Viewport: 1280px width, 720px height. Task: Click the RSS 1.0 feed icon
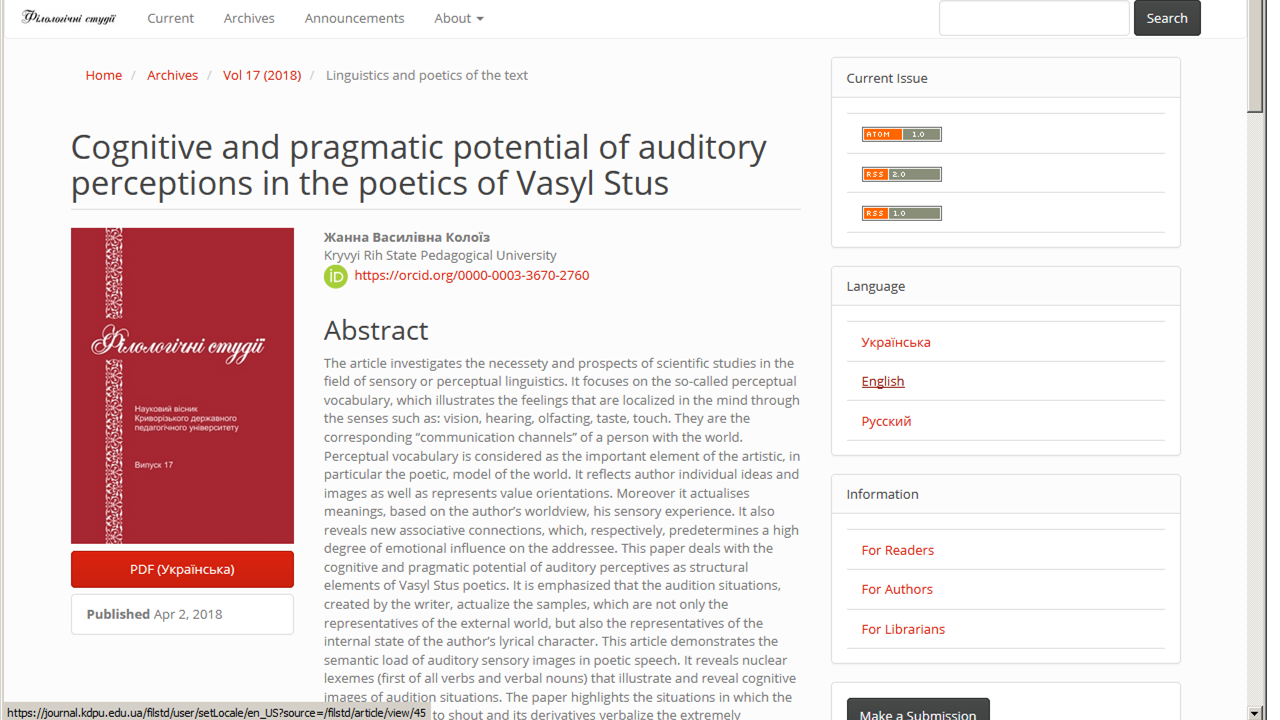[901, 213]
